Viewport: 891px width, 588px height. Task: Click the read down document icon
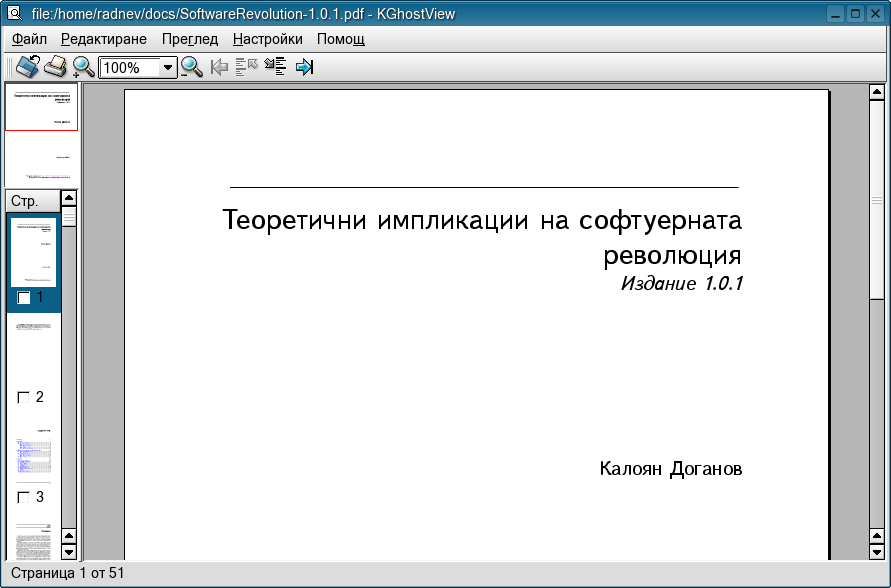tap(275, 67)
